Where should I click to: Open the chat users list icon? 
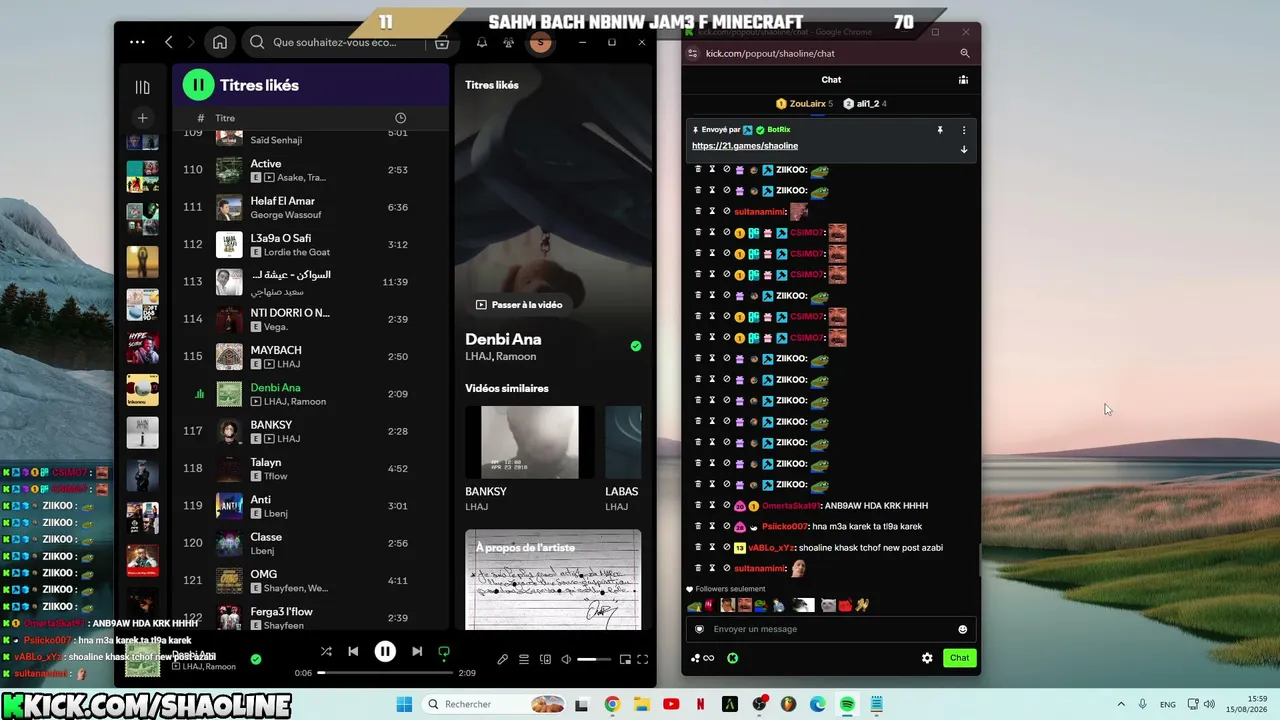pyautogui.click(x=963, y=79)
